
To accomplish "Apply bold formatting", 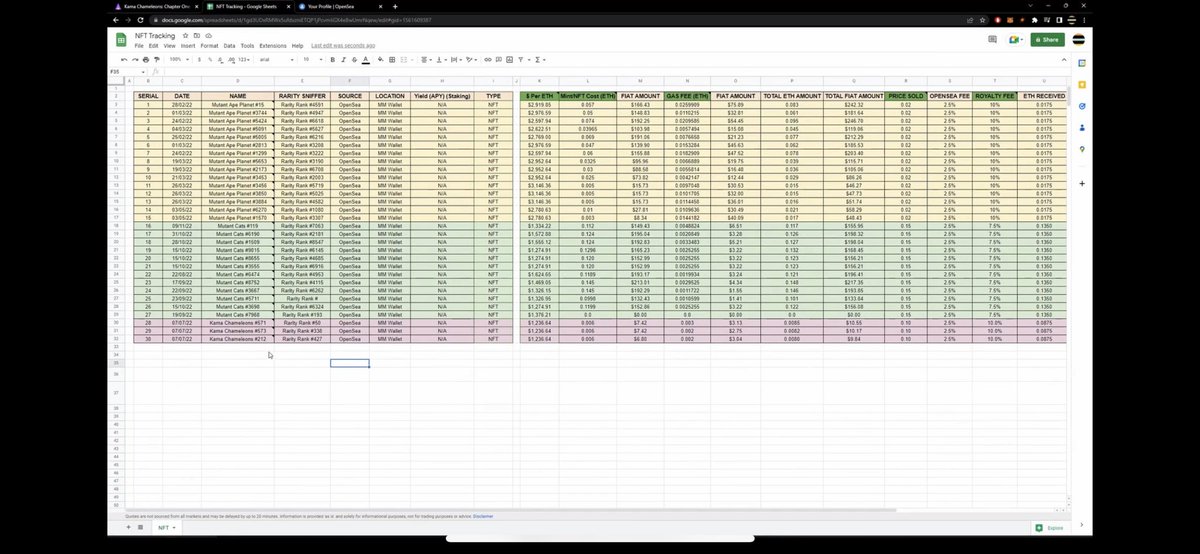I will [x=333, y=59].
